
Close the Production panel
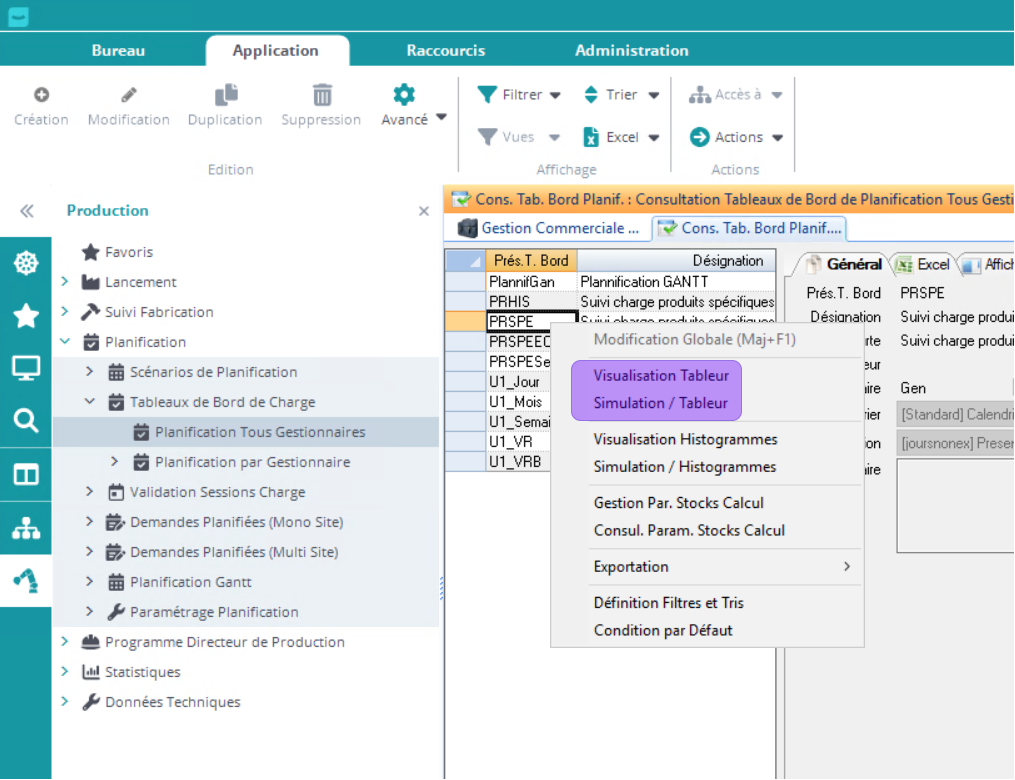pyautogui.click(x=423, y=211)
